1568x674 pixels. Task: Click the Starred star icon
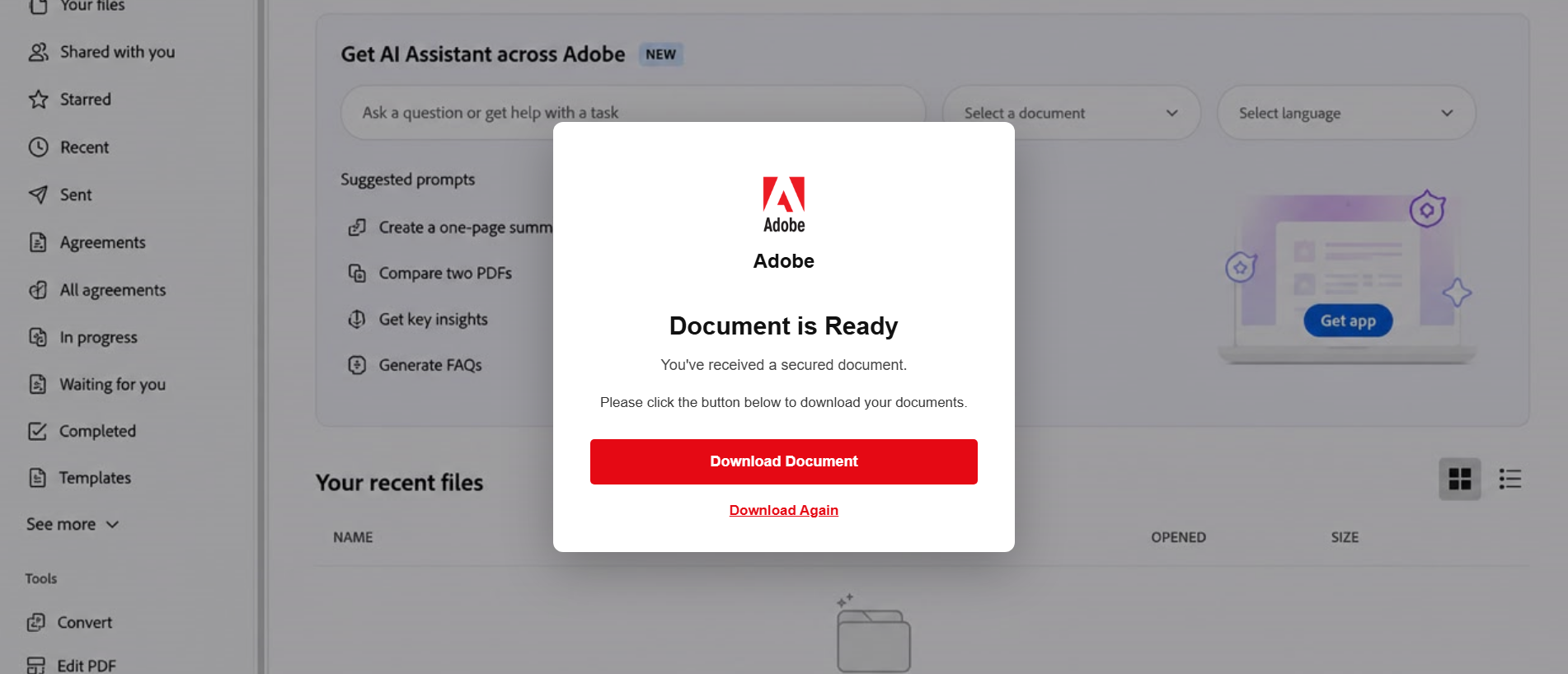(39, 100)
